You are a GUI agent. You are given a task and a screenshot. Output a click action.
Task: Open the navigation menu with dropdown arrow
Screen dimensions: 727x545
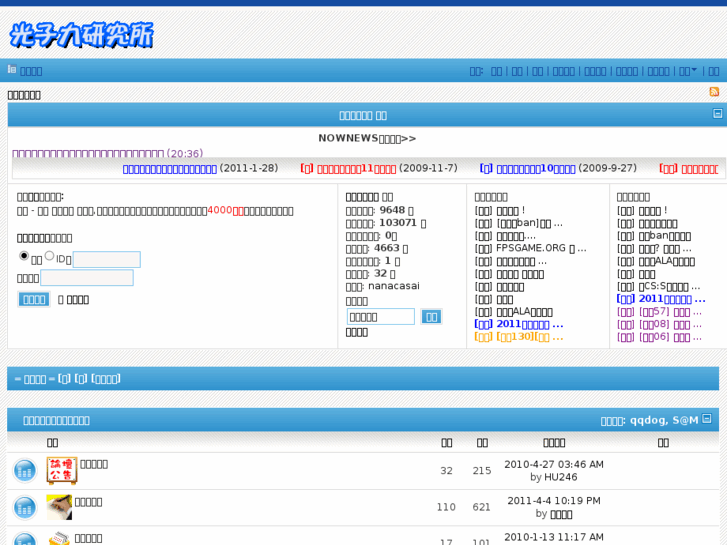click(x=688, y=71)
